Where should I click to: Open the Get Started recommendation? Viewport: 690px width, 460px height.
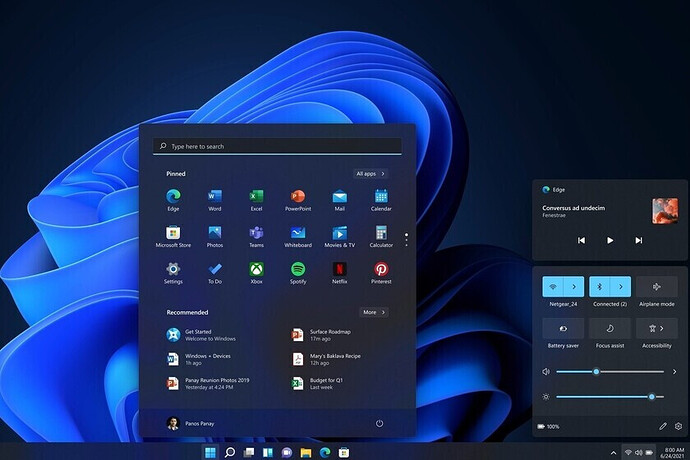click(x=202, y=335)
